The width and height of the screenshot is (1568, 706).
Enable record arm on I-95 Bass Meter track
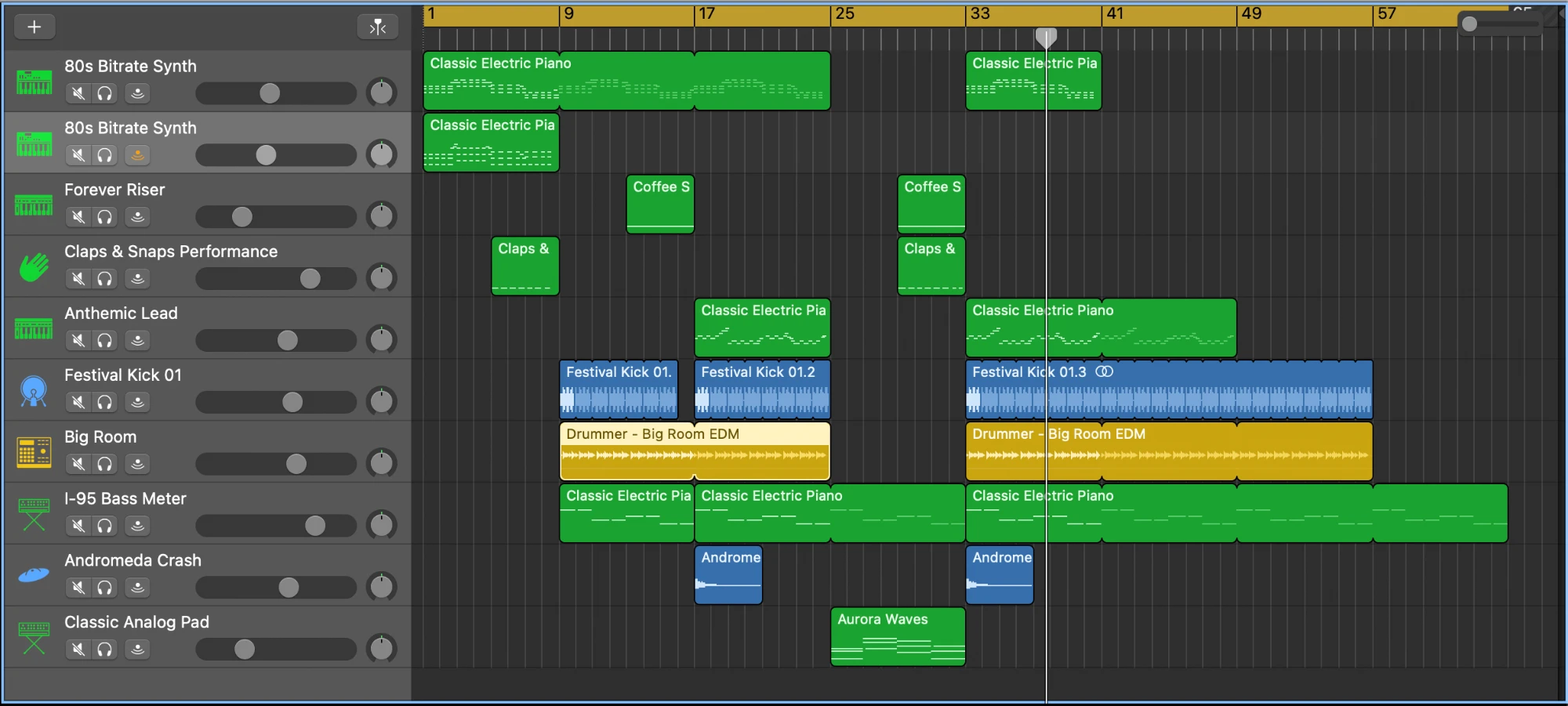[137, 526]
